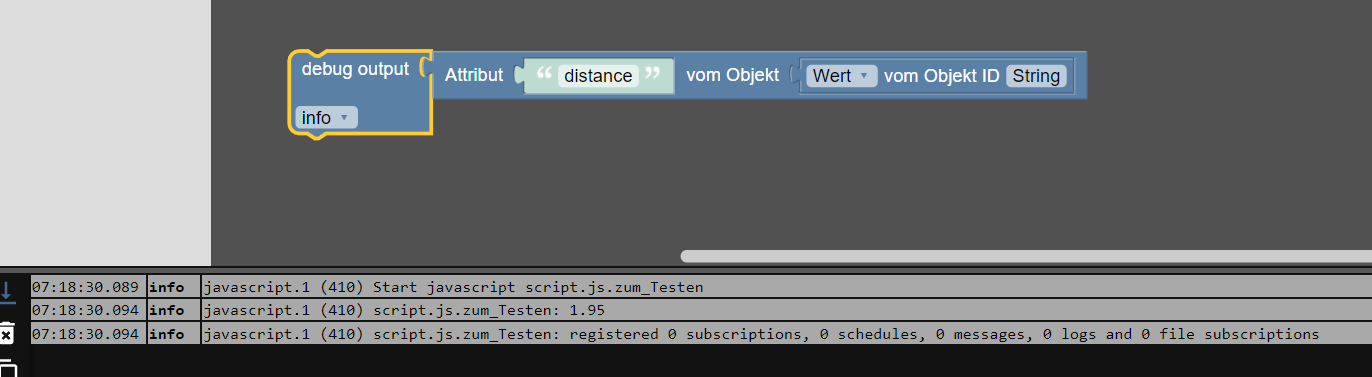Click the horizontal workspace scrollbar
Image resolution: width=1372 pixels, height=377 pixels.
click(1026, 256)
